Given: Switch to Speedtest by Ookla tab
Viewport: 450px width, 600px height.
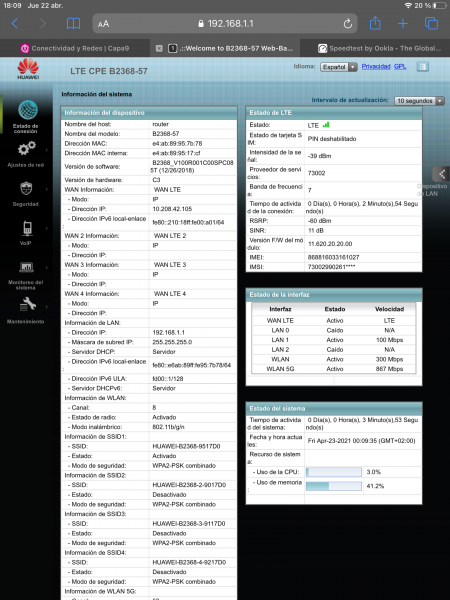Looking at the screenshot, I should [375, 48].
